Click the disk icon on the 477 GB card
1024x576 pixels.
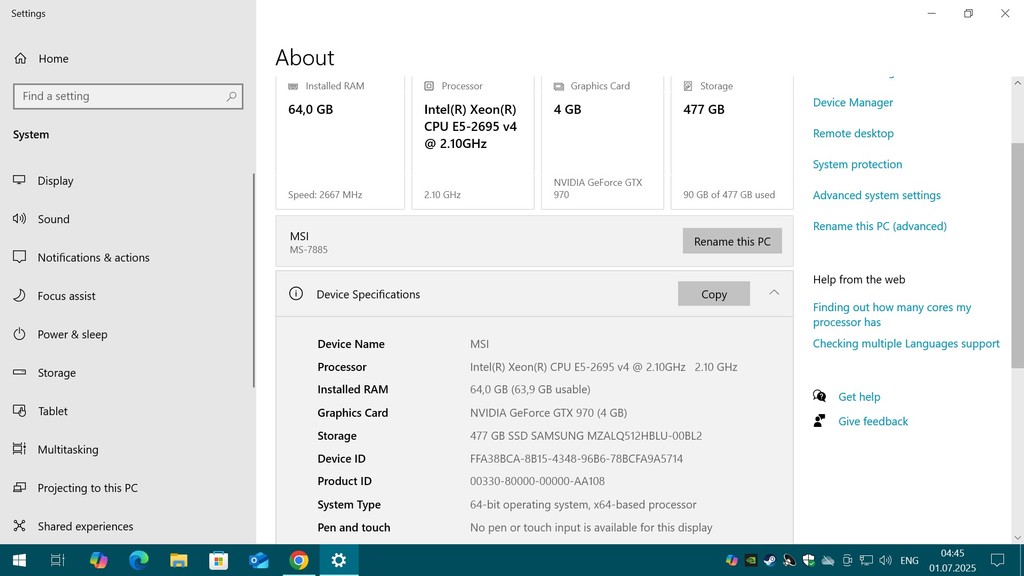(688, 86)
